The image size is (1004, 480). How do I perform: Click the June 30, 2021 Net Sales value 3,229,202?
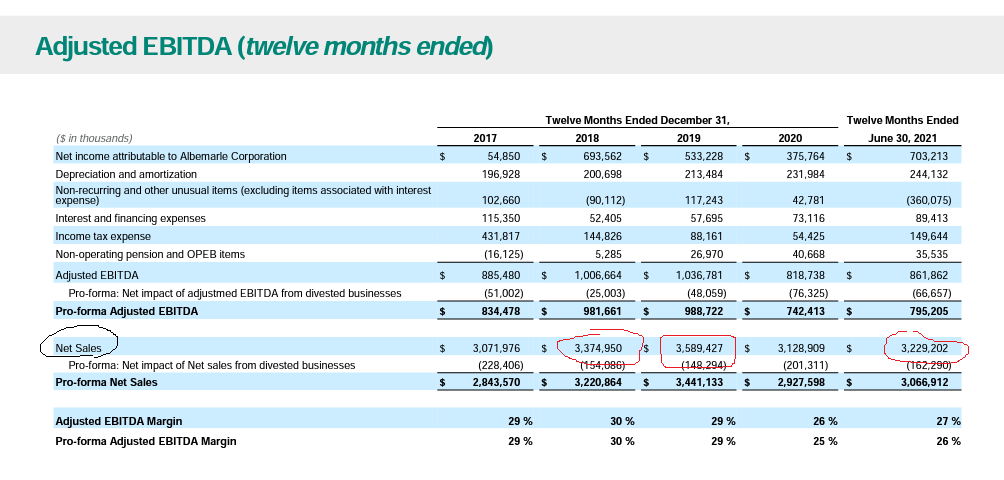[926, 348]
